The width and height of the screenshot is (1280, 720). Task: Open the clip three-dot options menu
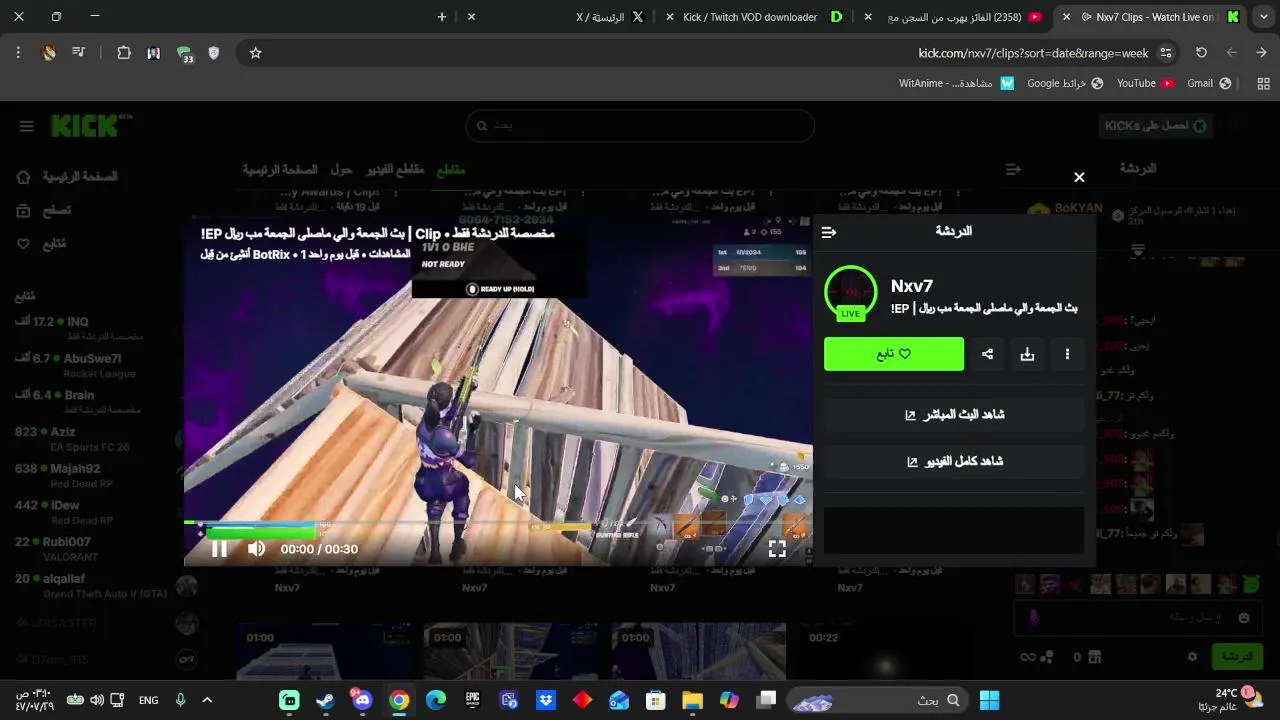1067,354
